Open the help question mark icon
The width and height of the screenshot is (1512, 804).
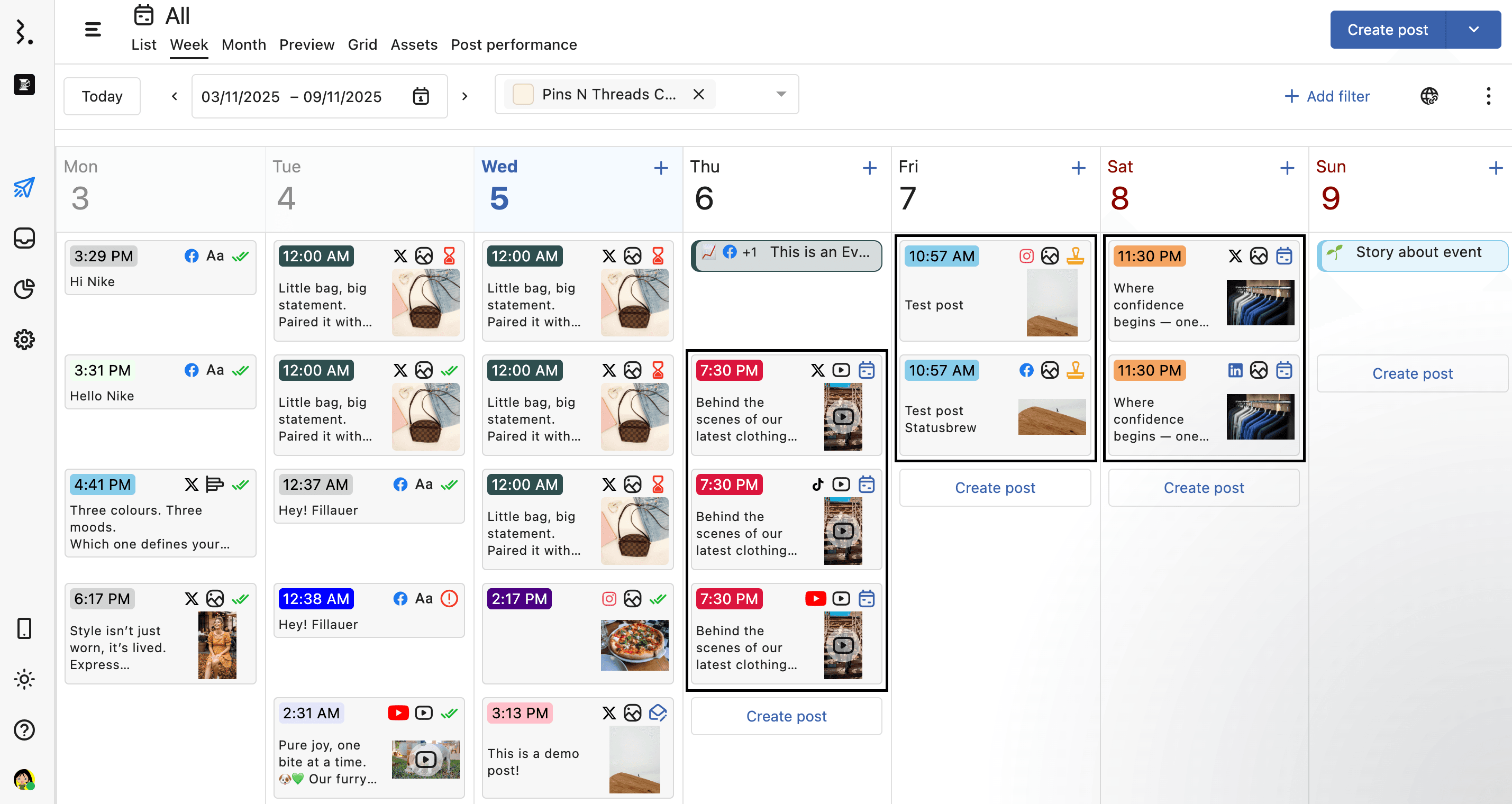pos(24,729)
